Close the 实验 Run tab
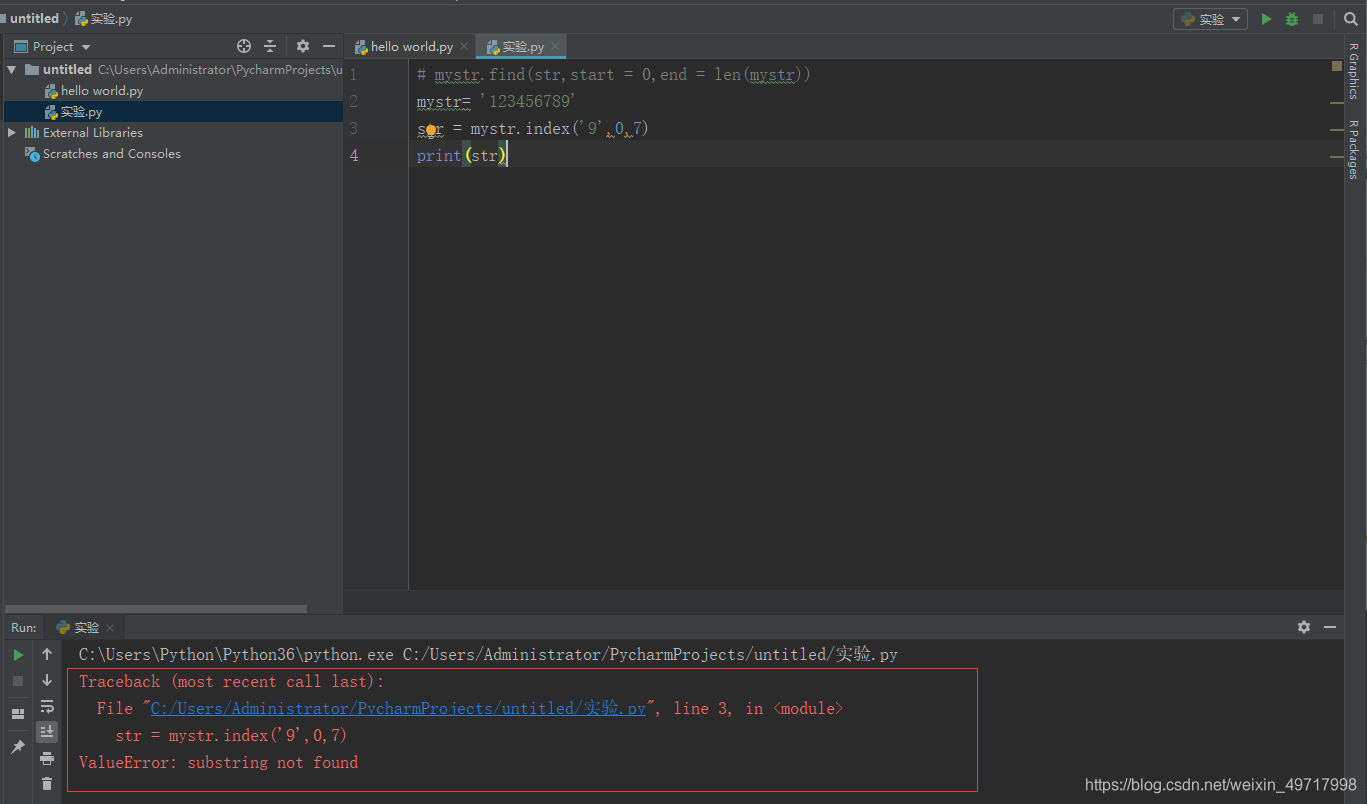Screen dimensions: 1367x804 click(x=110, y=628)
